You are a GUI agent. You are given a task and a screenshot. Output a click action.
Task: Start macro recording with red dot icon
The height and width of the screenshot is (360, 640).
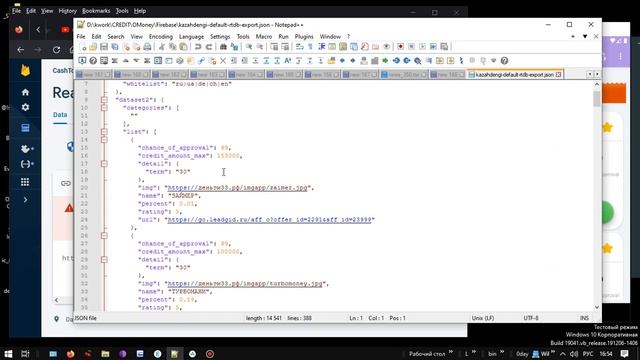(400, 47)
